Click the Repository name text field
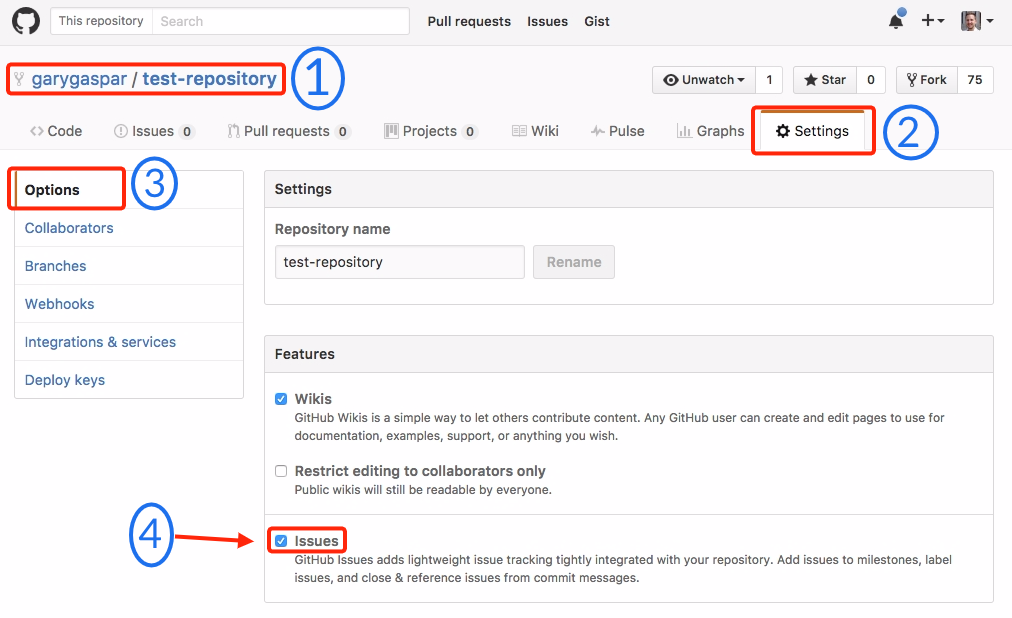The image size is (1012, 618). point(400,262)
